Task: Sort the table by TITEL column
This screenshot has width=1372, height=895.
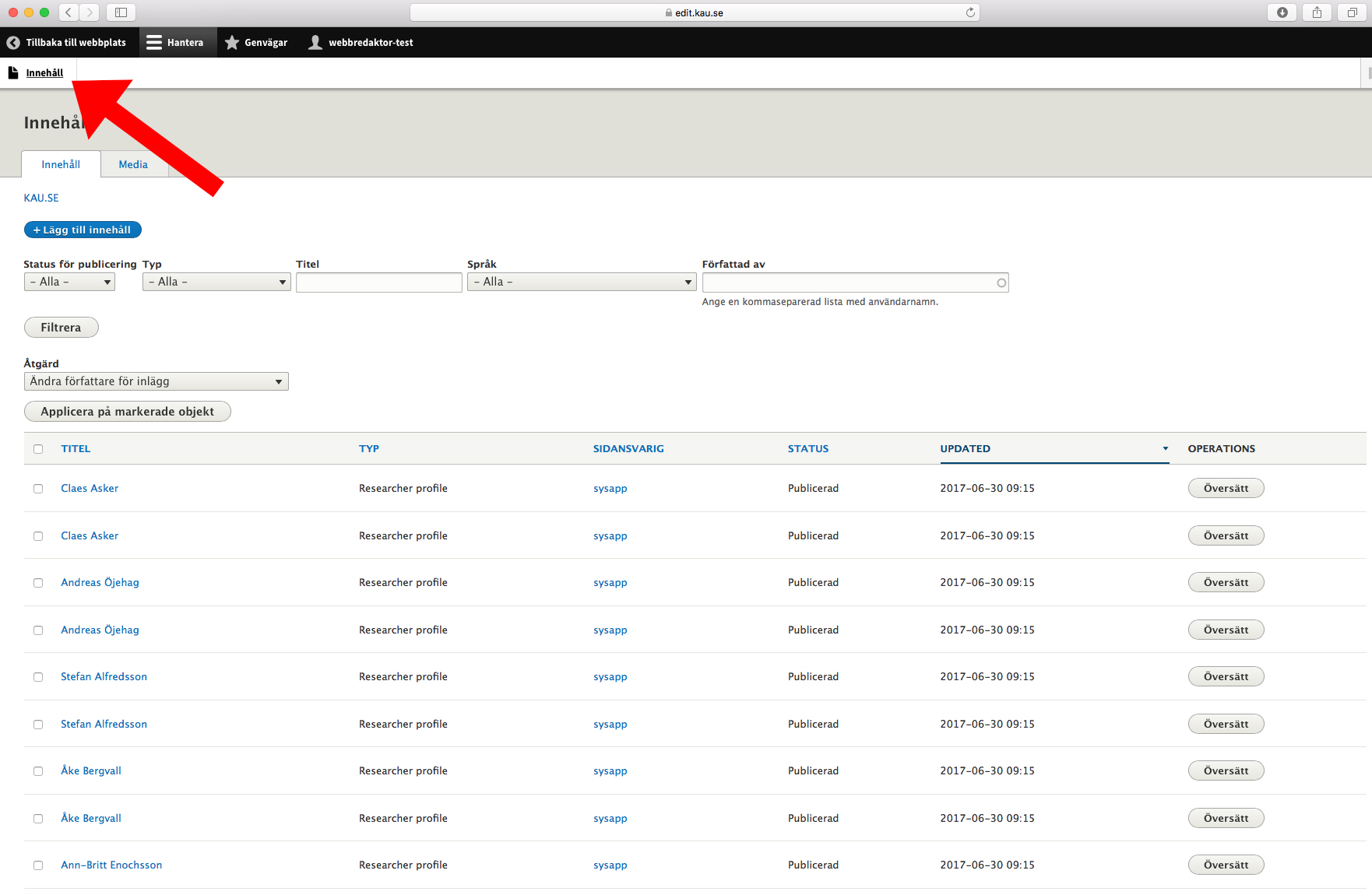Action: point(76,448)
